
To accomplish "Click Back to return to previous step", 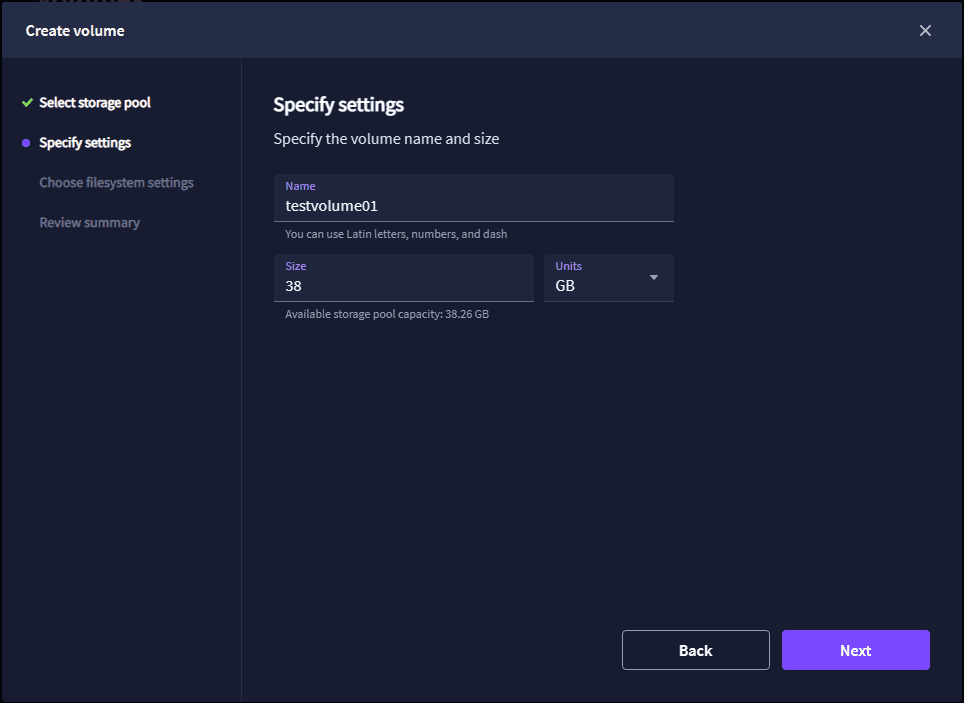I will click(695, 650).
